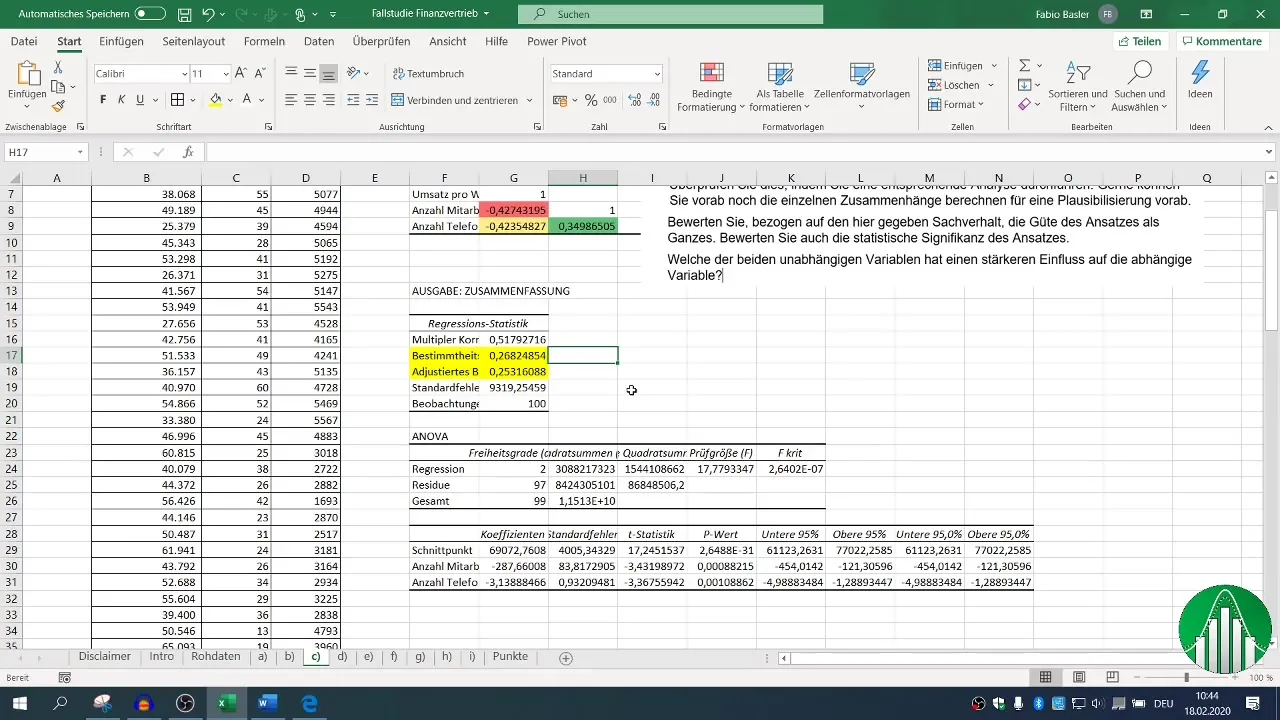Click the AutoSum sigma icon
This screenshot has height=720, width=1280.
[1025, 65]
